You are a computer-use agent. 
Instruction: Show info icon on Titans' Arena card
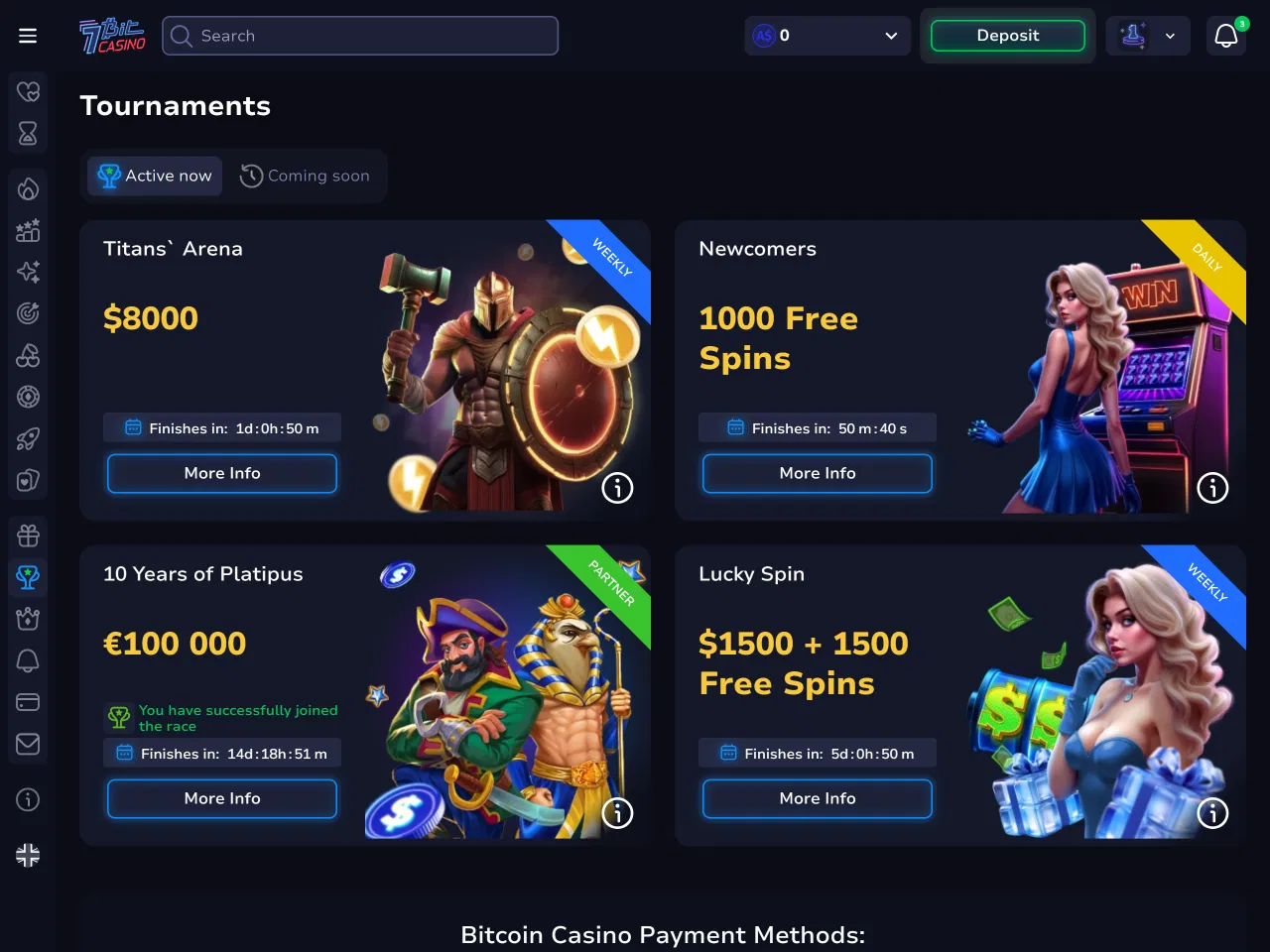[x=617, y=488]
